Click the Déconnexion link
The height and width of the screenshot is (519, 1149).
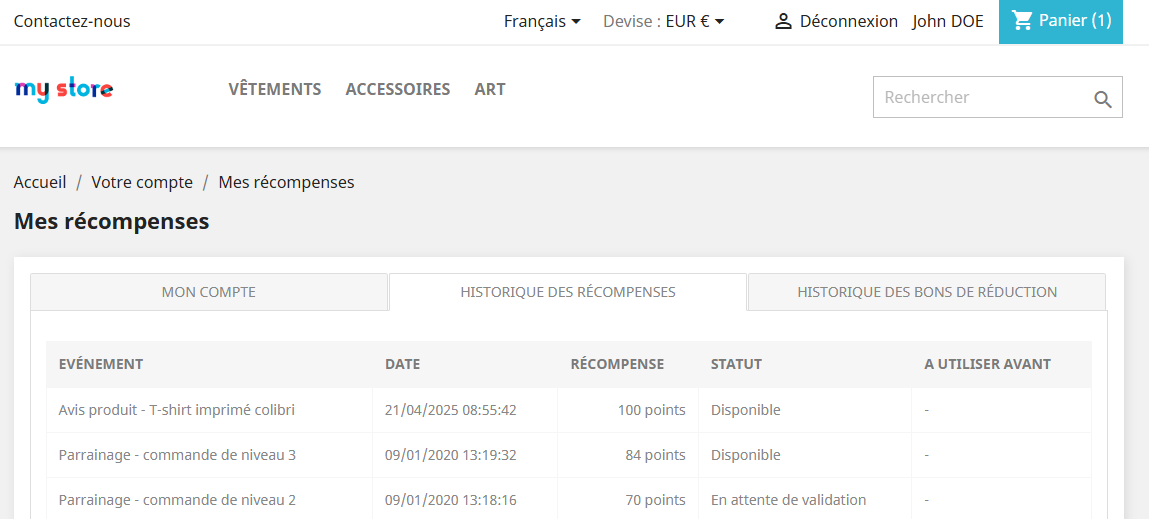pyautogui.click(x=849, y=21)
